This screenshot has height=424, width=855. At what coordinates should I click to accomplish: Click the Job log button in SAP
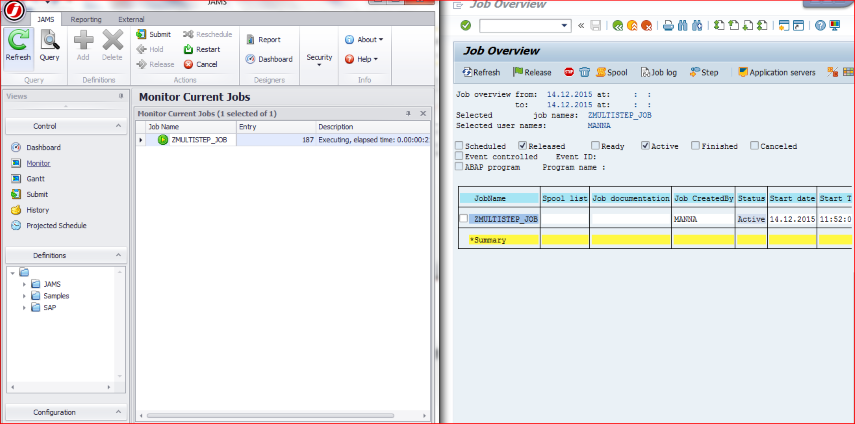point(658,72)
